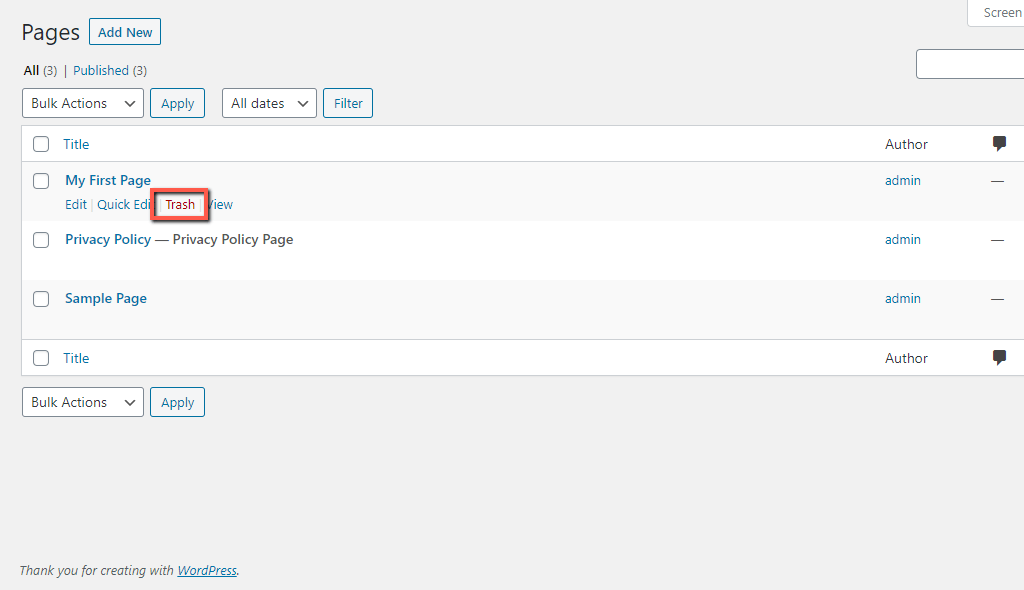Open the WordPress link in footer
Viewport: 1024px width, 590px height.
207,570
